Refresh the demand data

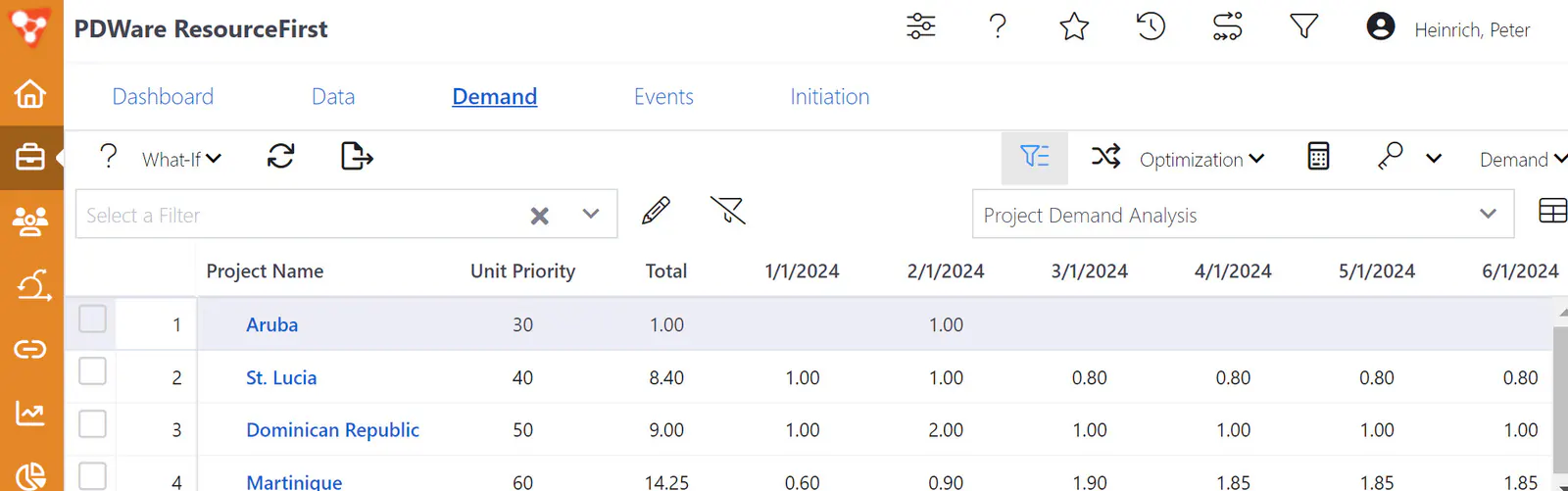(x=281, y=157)
